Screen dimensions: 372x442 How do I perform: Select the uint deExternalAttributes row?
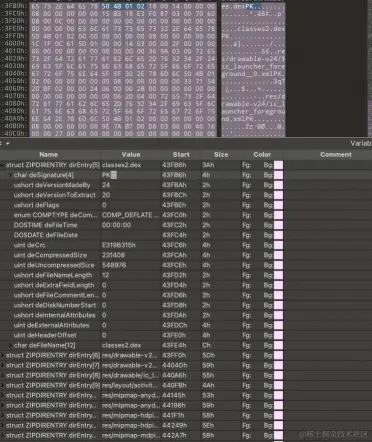186,325
